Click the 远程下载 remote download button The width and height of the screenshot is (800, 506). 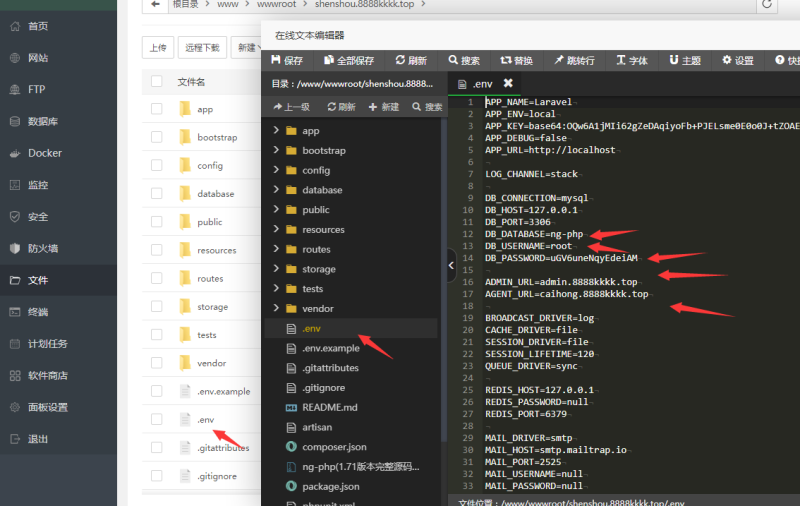coord(202,47)
